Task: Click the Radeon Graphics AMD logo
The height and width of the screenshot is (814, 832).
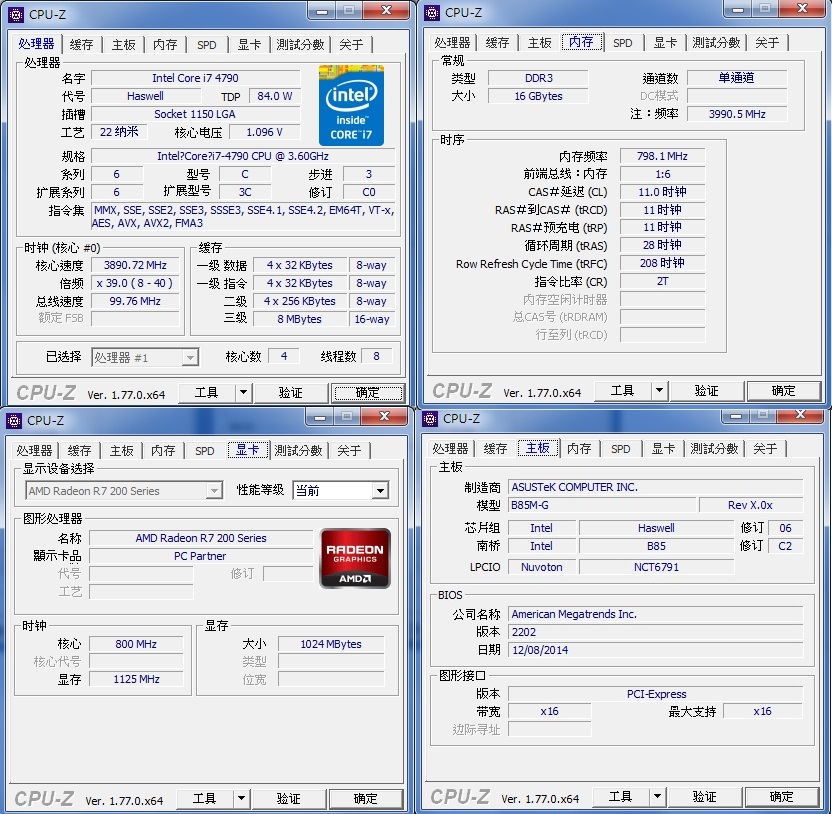Action: coord(355,558)
